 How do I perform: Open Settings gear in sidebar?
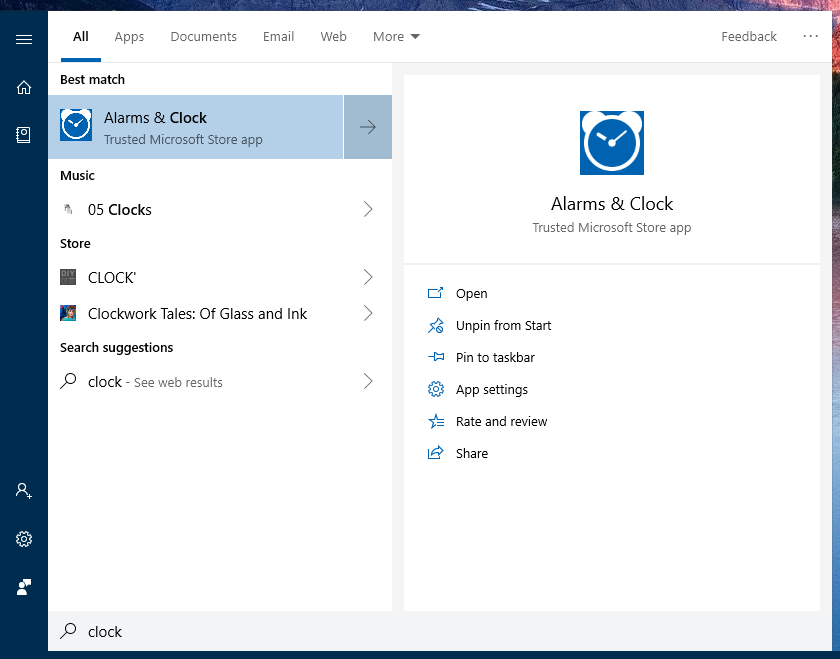pos(24,538)
